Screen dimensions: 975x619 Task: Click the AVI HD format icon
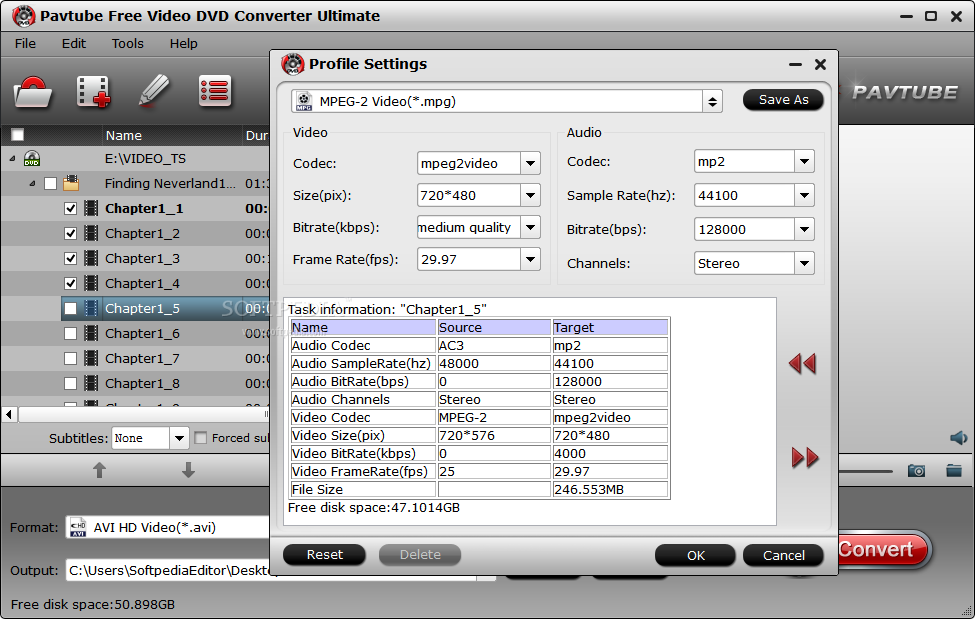point(78,528)
